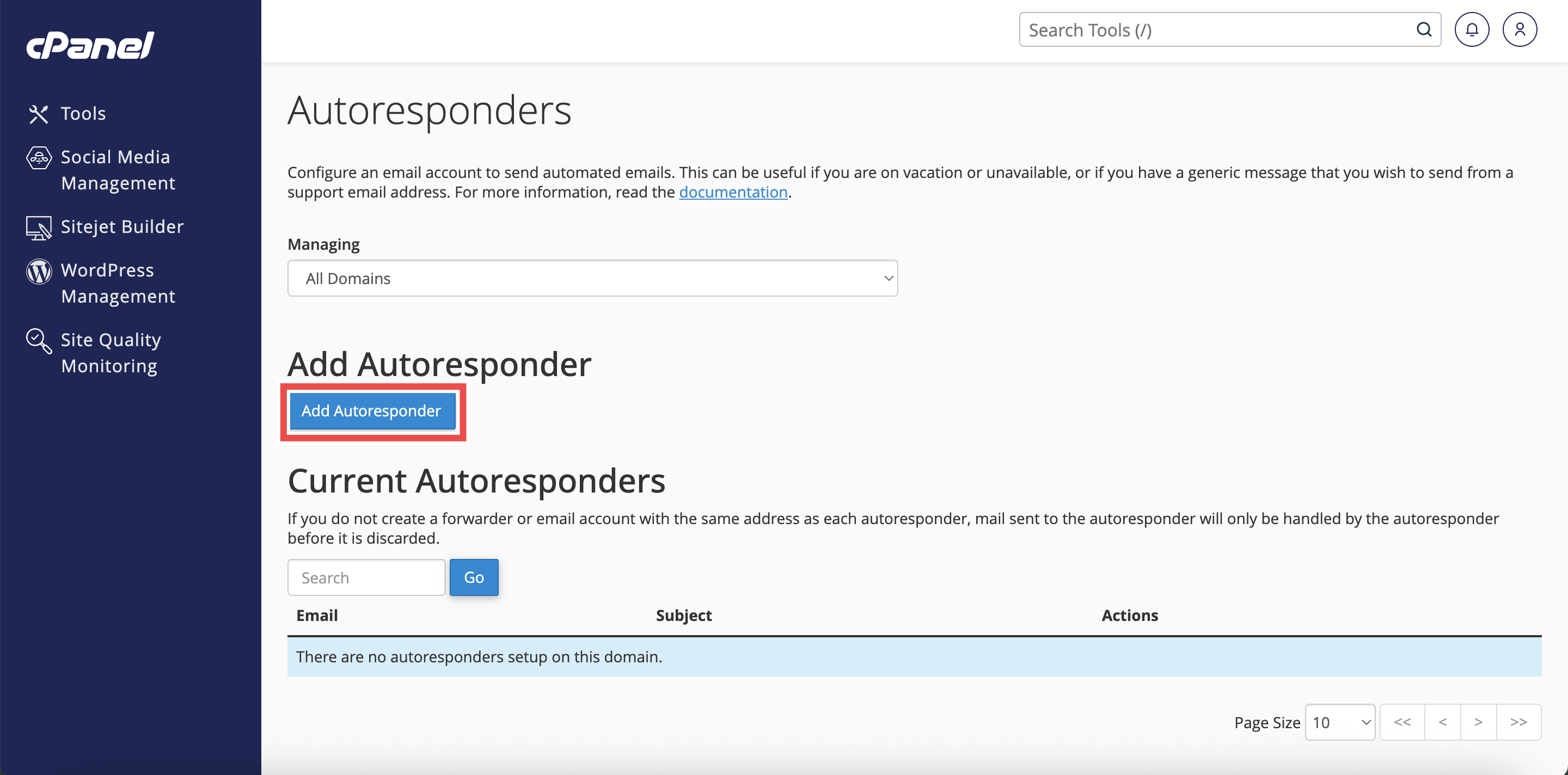The width and height of the screenshot is (1568, 775).
Task: Click the Site Quality Monitoring icon
Action: pyautogui.click(x=38, y=341)
